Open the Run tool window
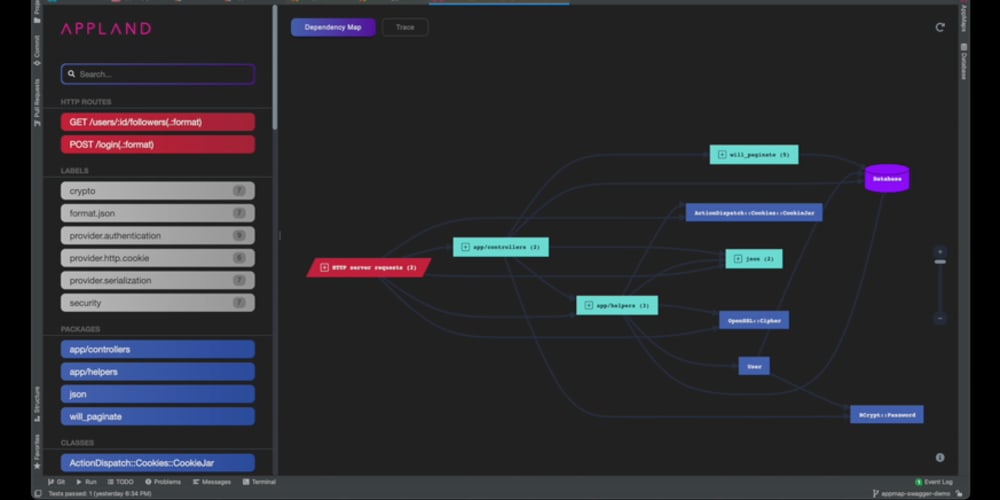The width and height of the screenshot is (1000, 500). pos(87,482)
